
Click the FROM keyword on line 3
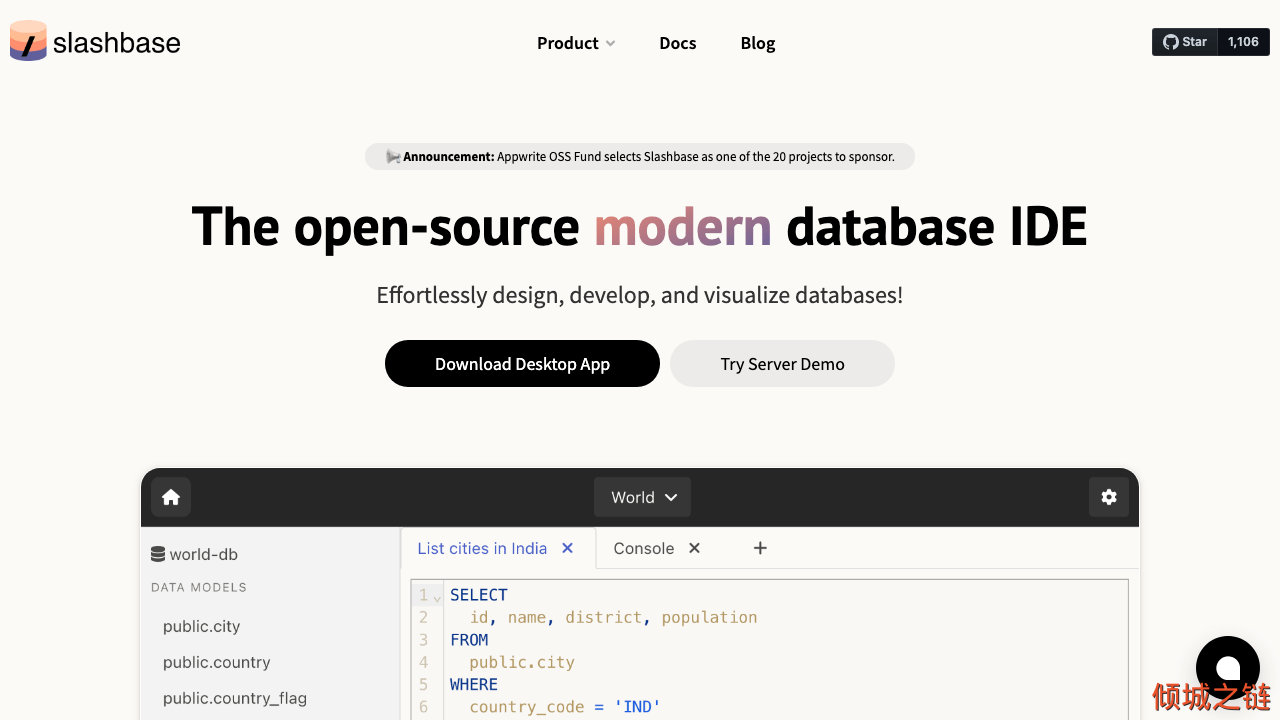click(x=469, y=640)
